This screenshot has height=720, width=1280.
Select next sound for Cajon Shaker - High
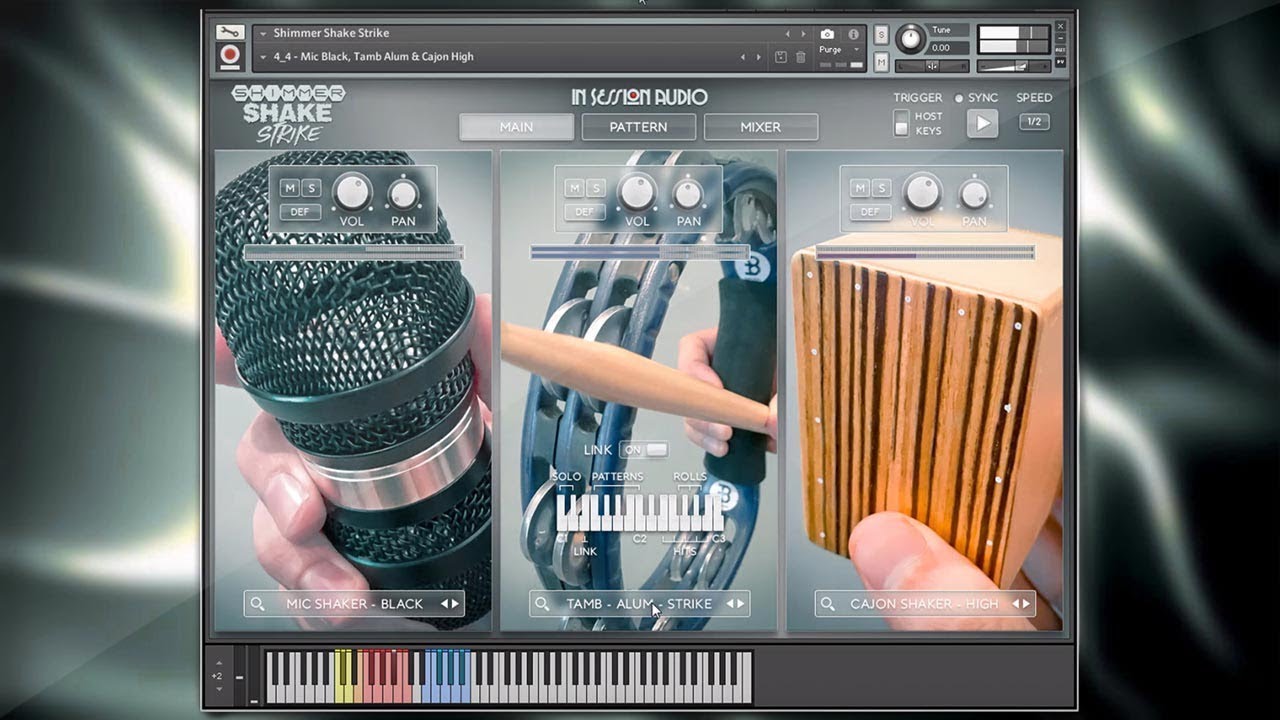click(1027, 604)
